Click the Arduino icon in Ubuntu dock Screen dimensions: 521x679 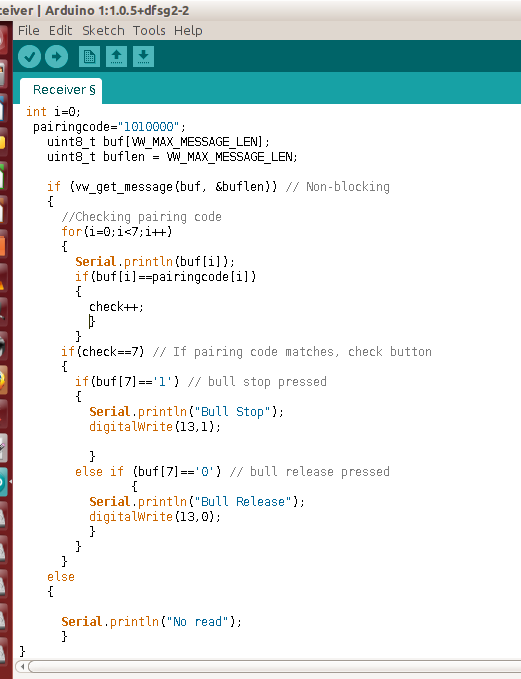pos(3,482)
